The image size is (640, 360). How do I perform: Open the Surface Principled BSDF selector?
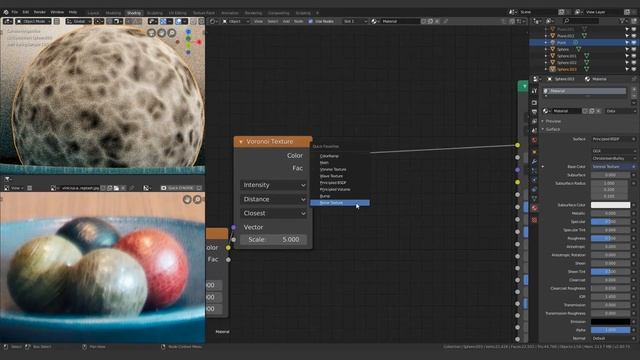tap(613, 139)
